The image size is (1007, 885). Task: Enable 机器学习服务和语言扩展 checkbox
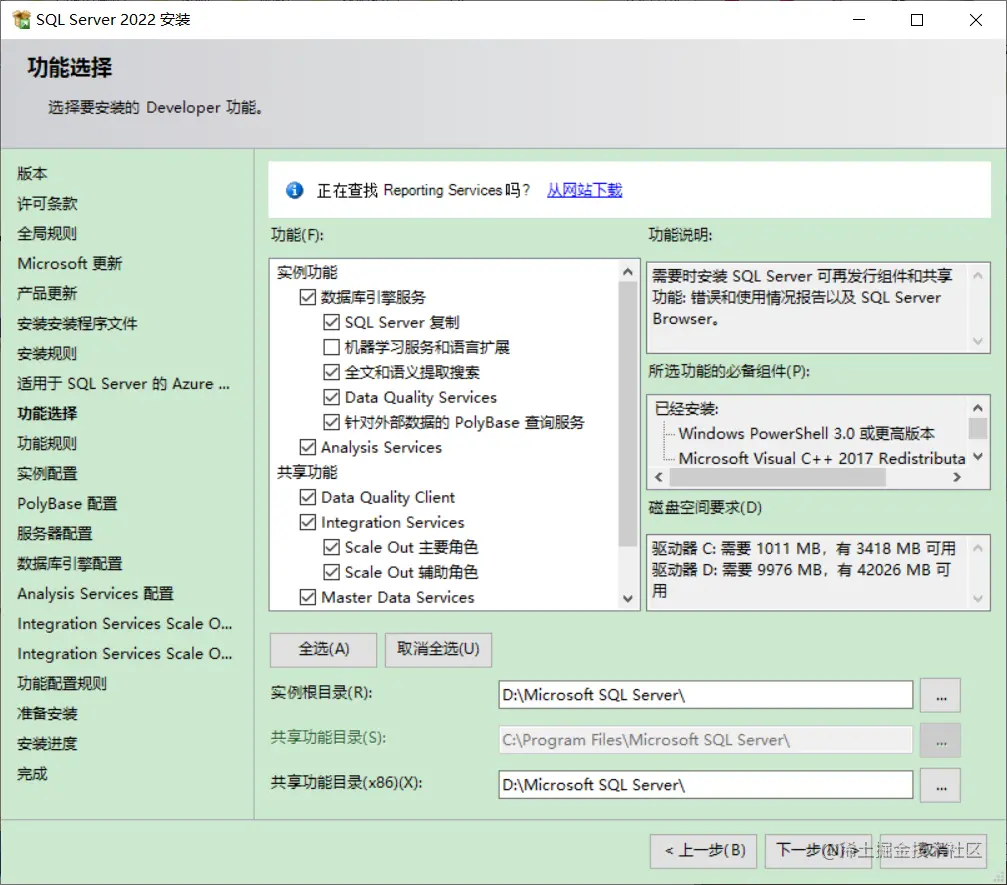click(x=331, y=347)
